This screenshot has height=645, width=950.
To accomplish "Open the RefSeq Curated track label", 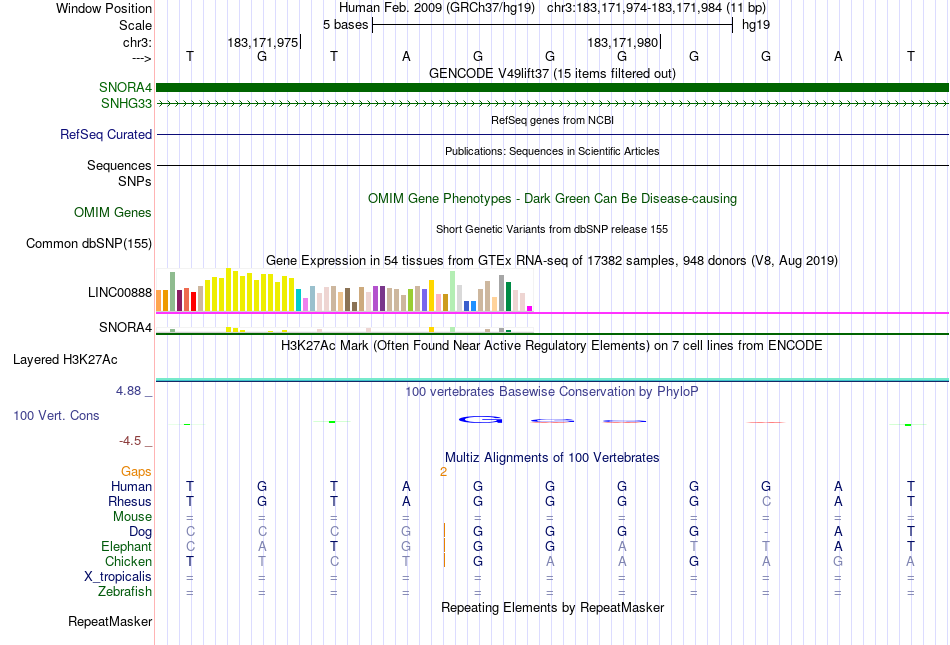I will 106,134.
